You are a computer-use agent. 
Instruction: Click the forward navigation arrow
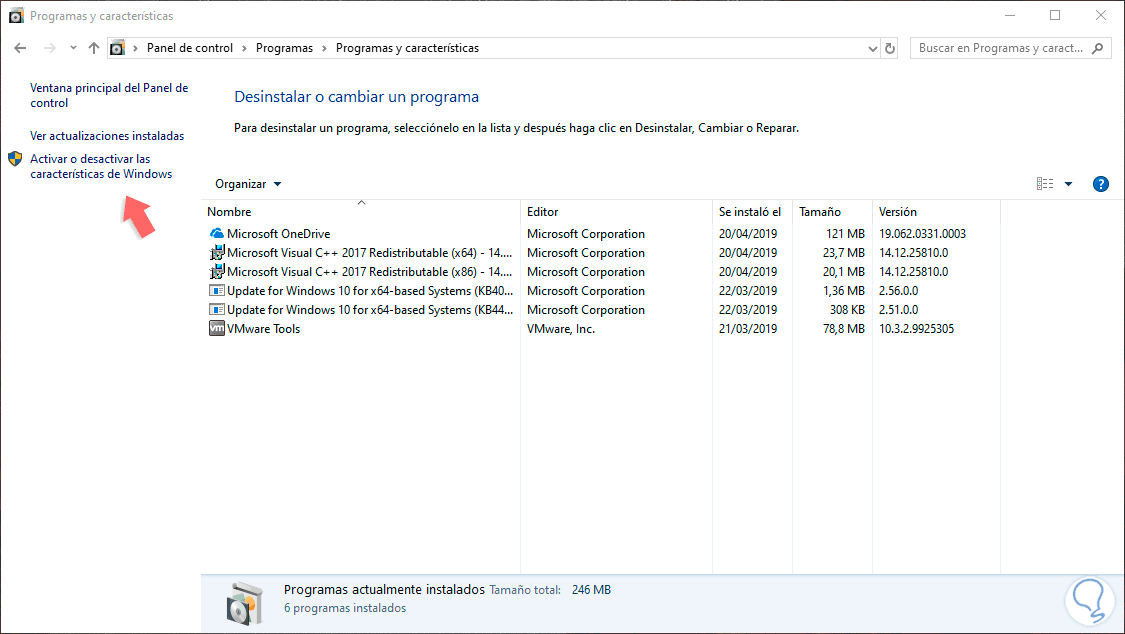coord(50,48)
